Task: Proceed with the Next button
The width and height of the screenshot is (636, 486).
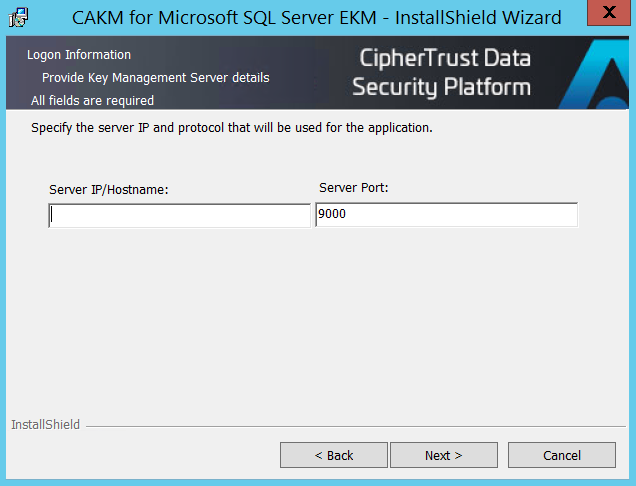Action: pyautogui.click(x=443, y=455)
